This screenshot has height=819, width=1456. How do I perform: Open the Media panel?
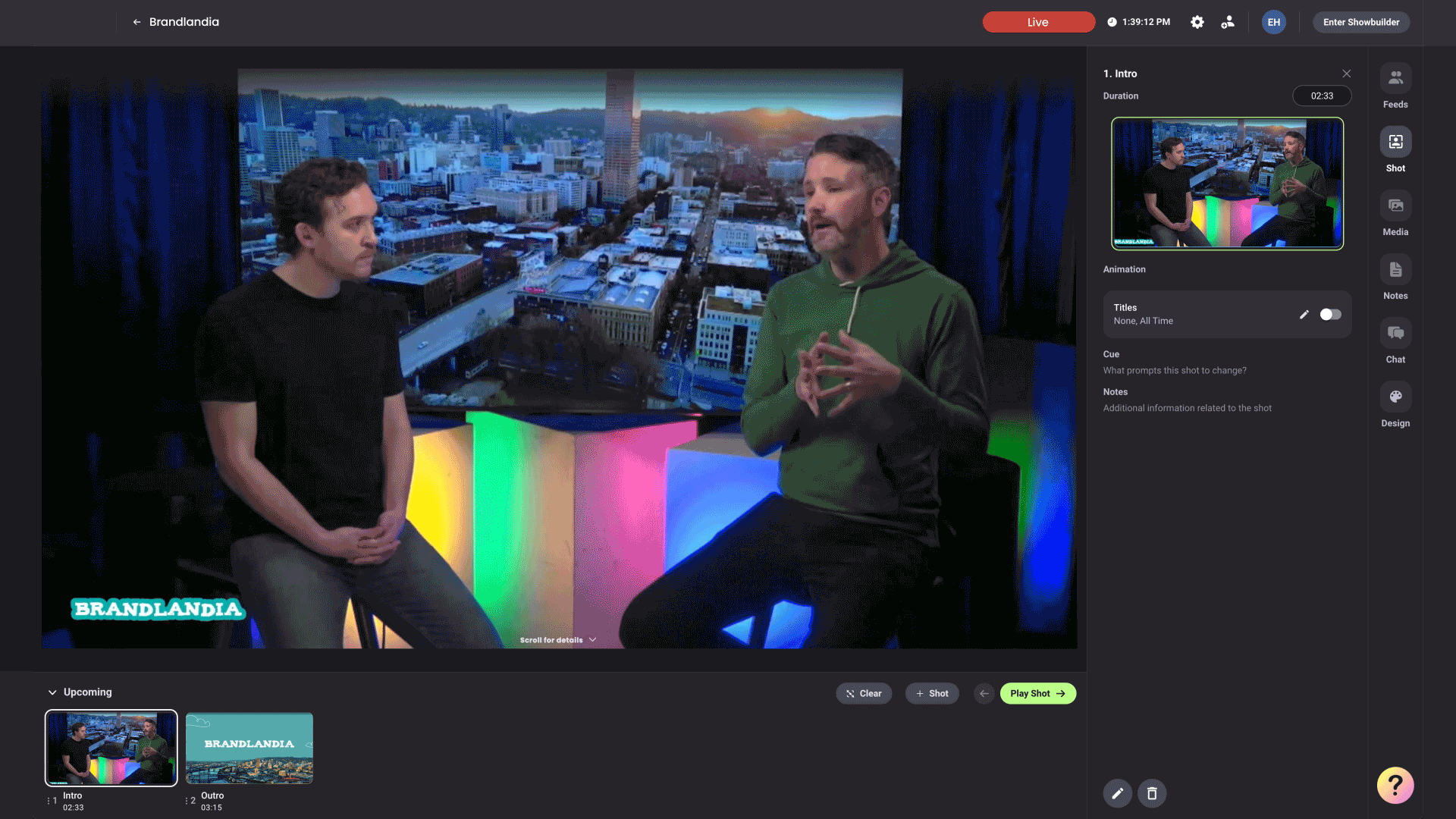[x=1395, y=214]
